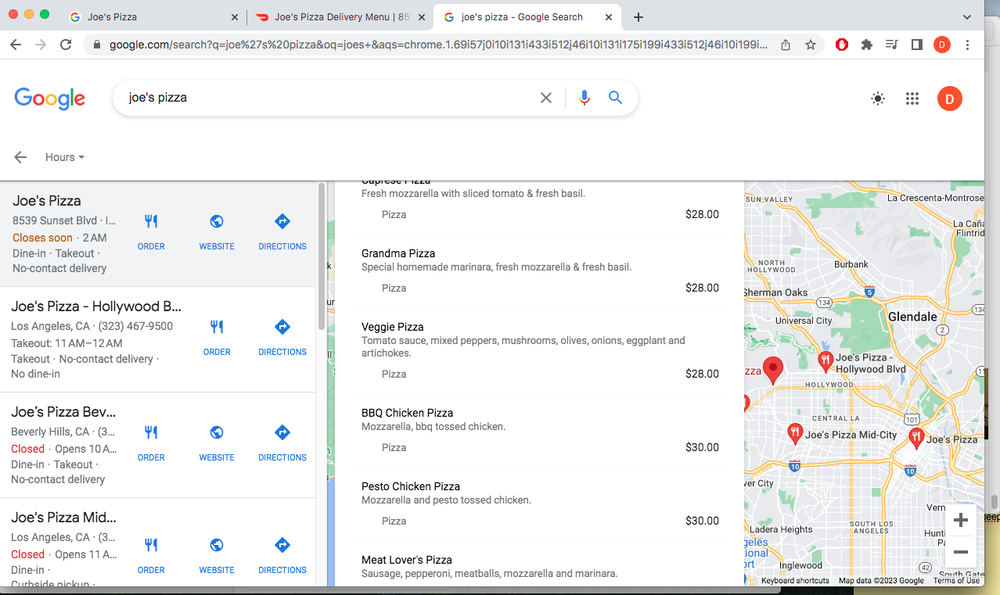Expand the tab search chevron

(966, 17)
